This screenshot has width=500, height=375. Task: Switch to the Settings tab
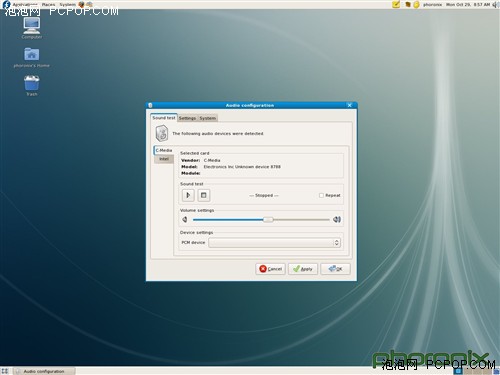pos(187,118)
